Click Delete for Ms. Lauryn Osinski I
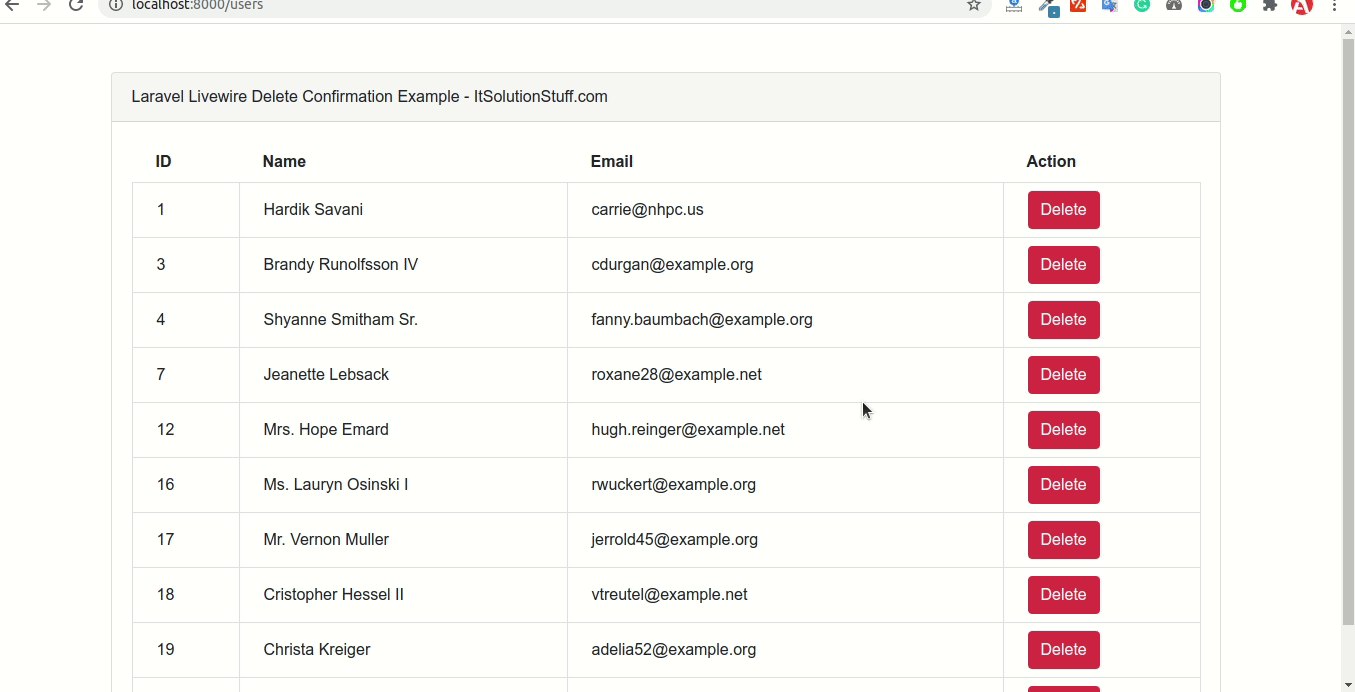1355x692 pixels. [x=1063, y=485]
